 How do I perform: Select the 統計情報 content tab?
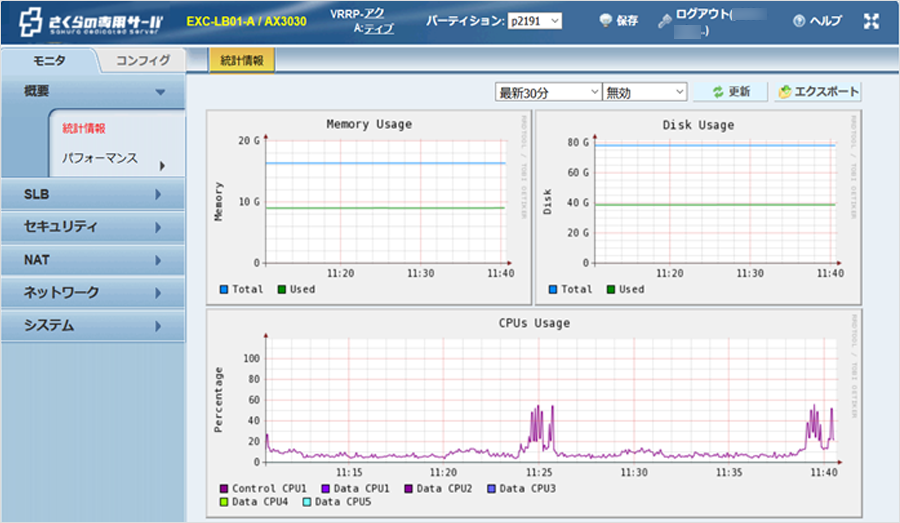(x=241, y=61)
